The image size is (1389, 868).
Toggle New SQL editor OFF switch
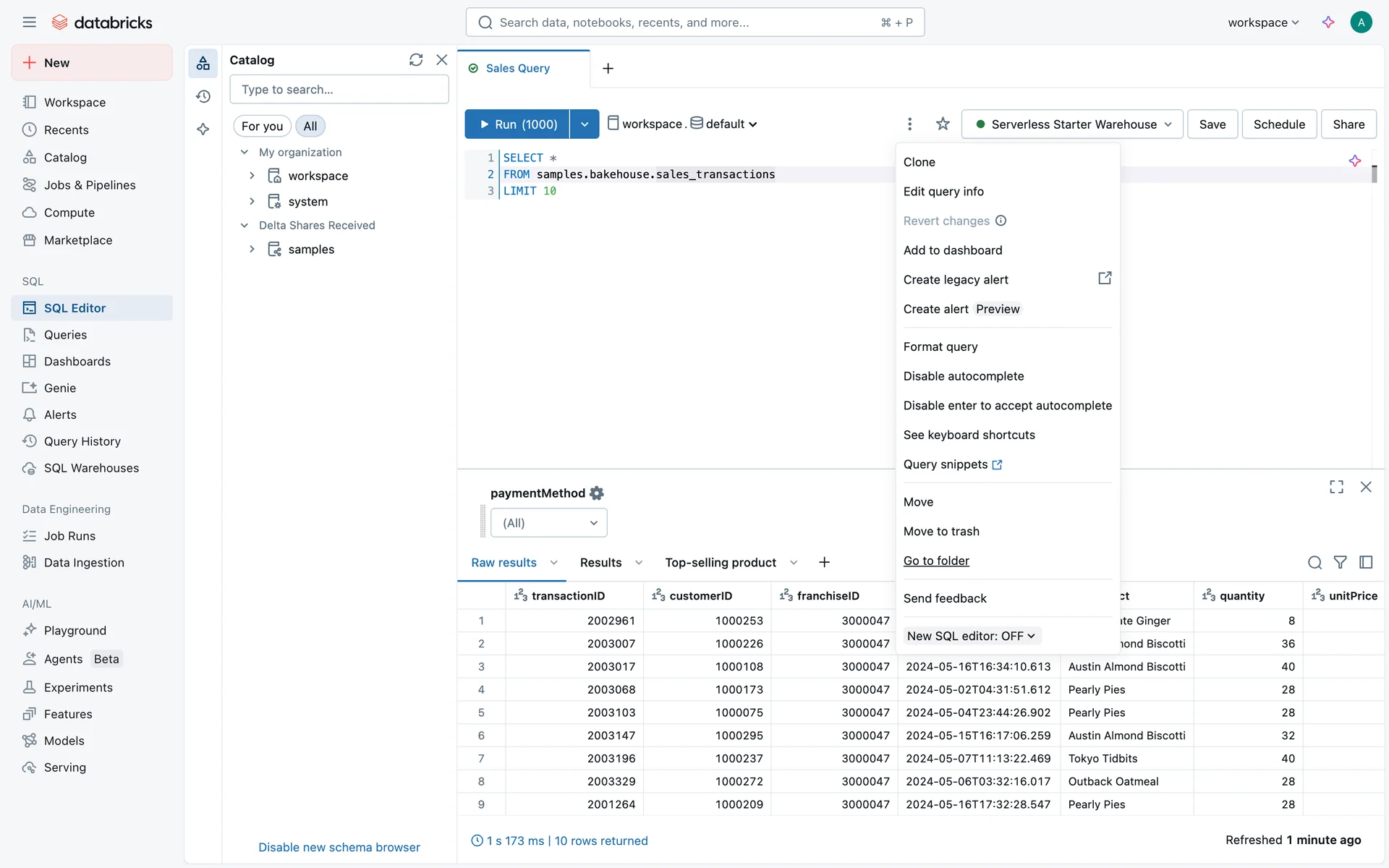tap(971, 637)
